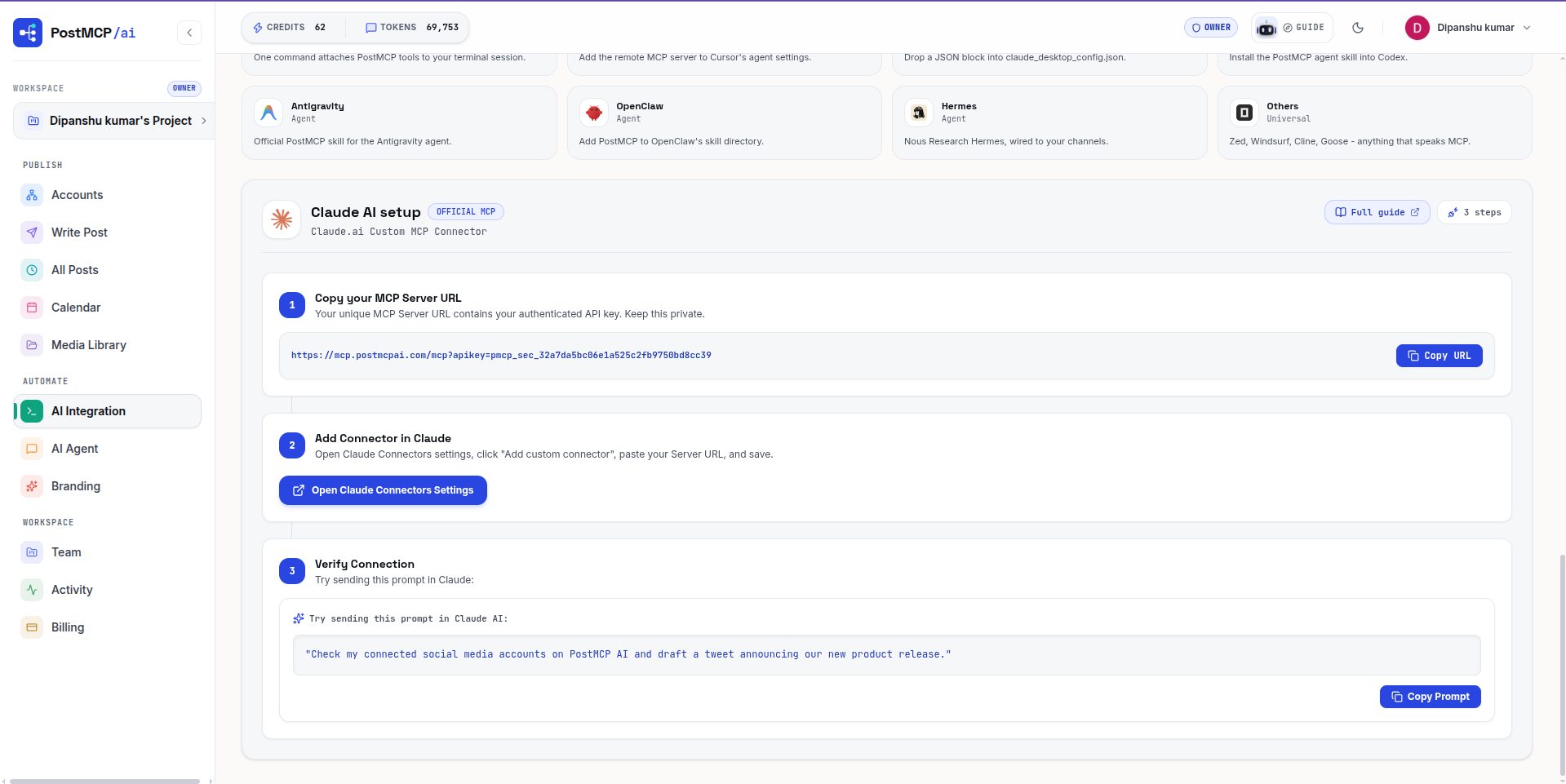
Task: Select the Hermes agent card
Action: 1049,123
